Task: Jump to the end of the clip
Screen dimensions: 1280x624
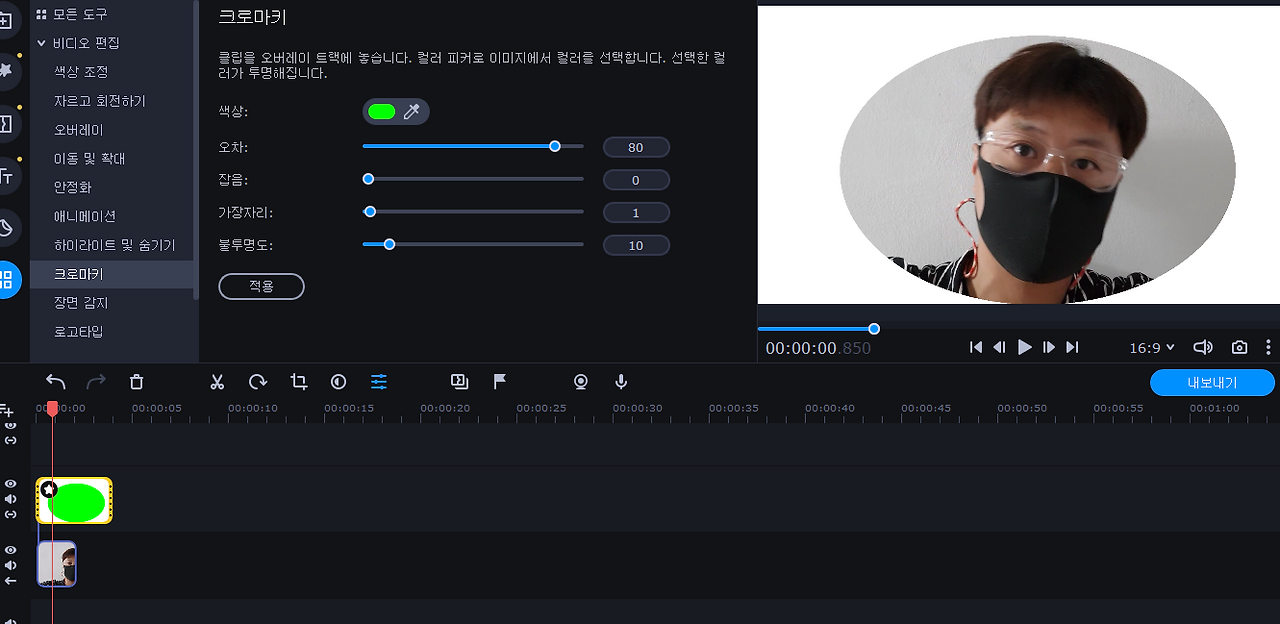Action: [x=1072, y=347]
